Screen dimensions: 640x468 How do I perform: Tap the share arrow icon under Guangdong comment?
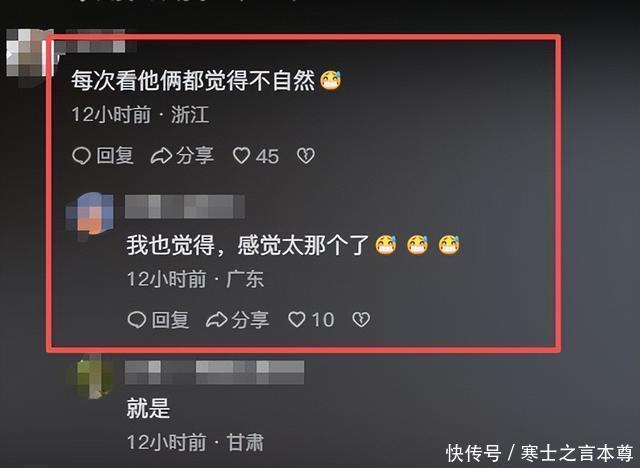217,319
